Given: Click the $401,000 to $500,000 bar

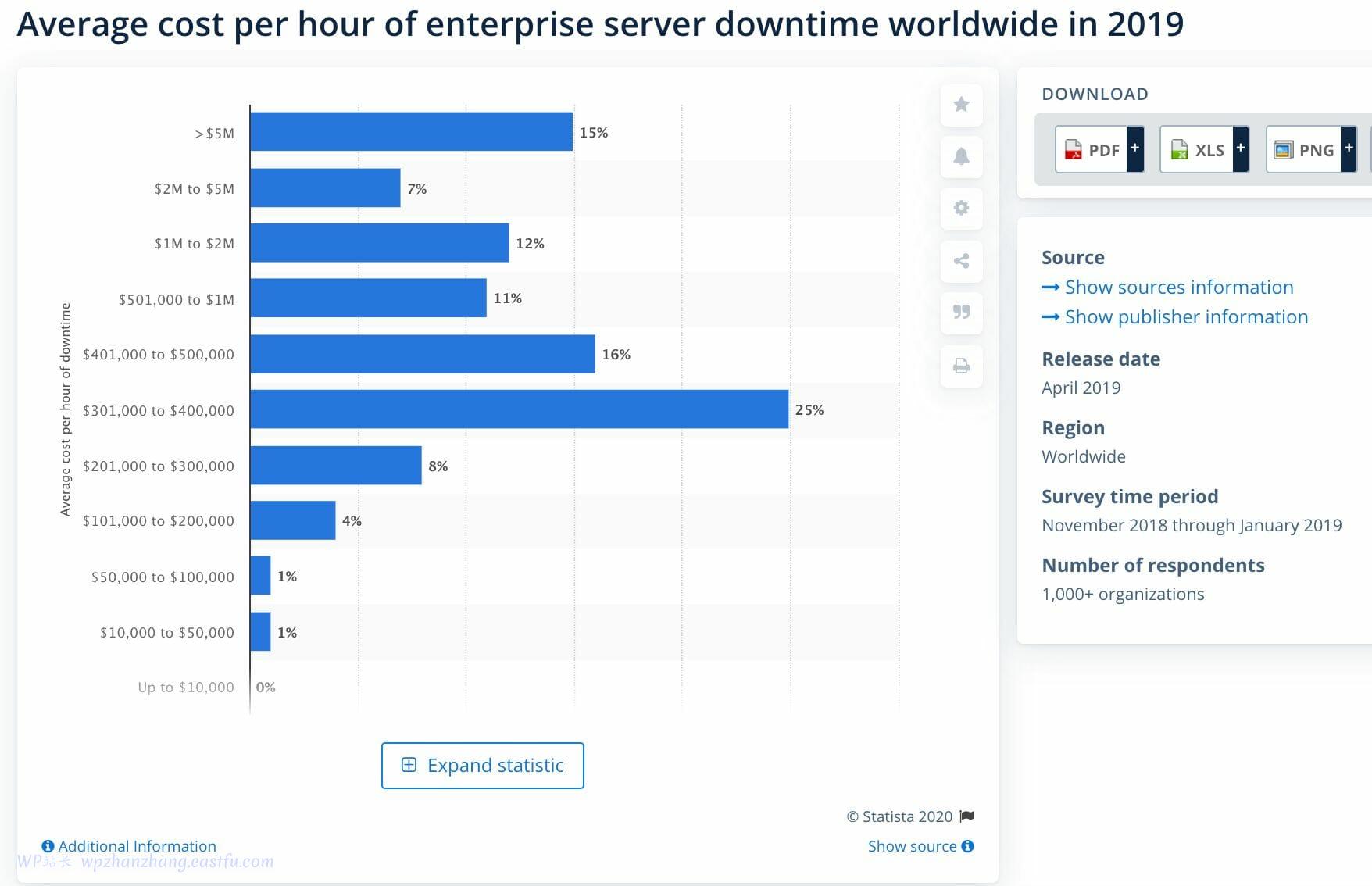Looking at the screenshot, I should 422,354.
